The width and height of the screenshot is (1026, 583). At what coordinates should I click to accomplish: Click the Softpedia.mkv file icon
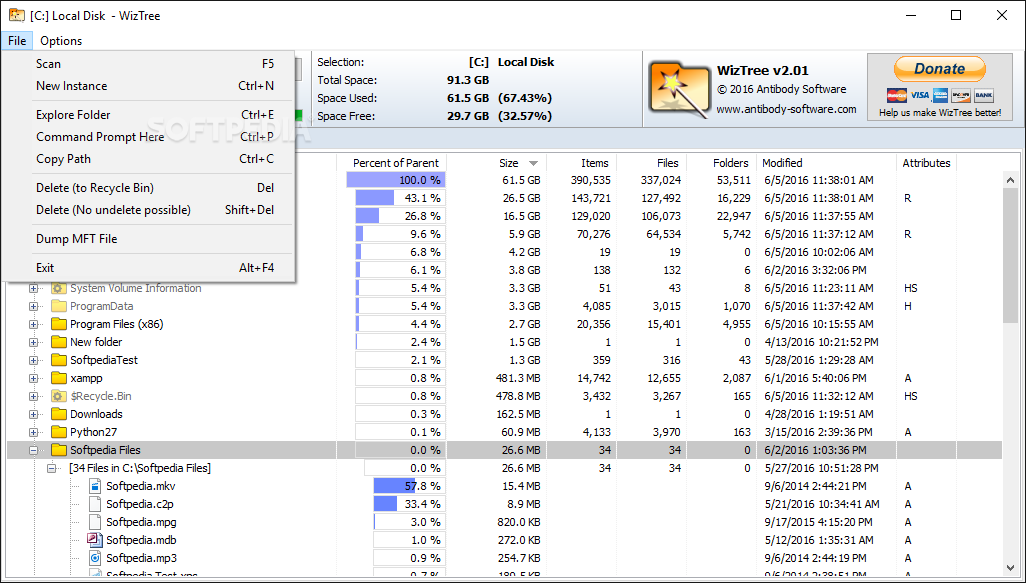tap(95, 486)
